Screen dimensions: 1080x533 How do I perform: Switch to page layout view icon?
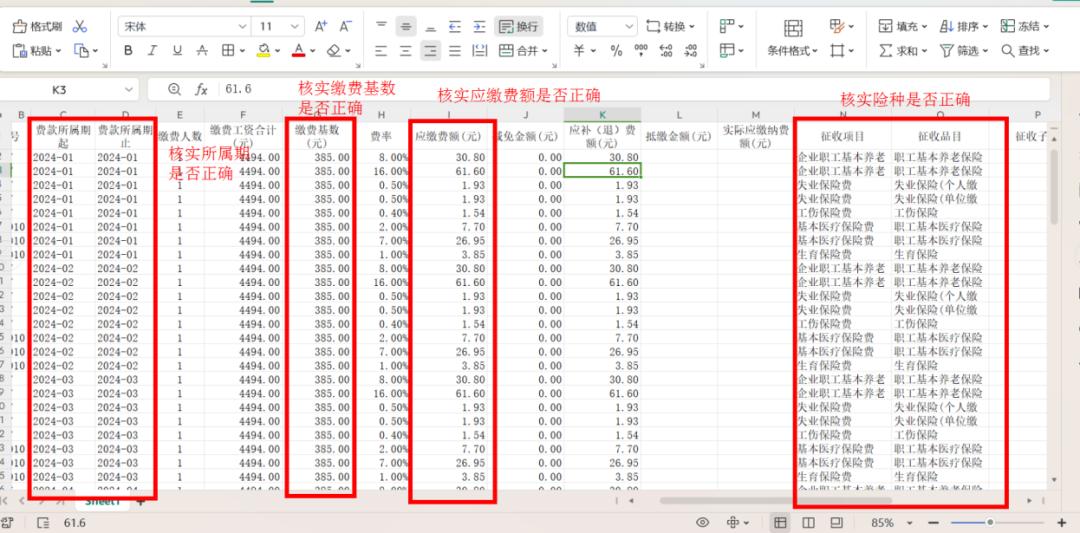click(809, 523)
